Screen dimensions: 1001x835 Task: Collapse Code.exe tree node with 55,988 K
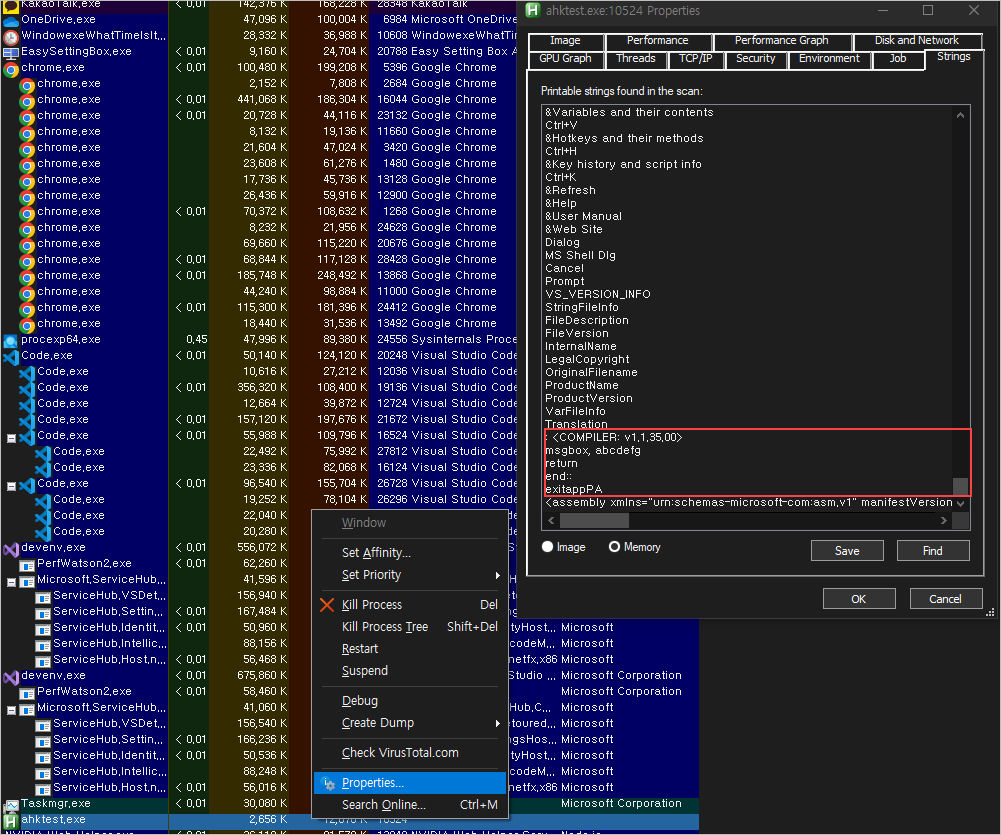11,439
